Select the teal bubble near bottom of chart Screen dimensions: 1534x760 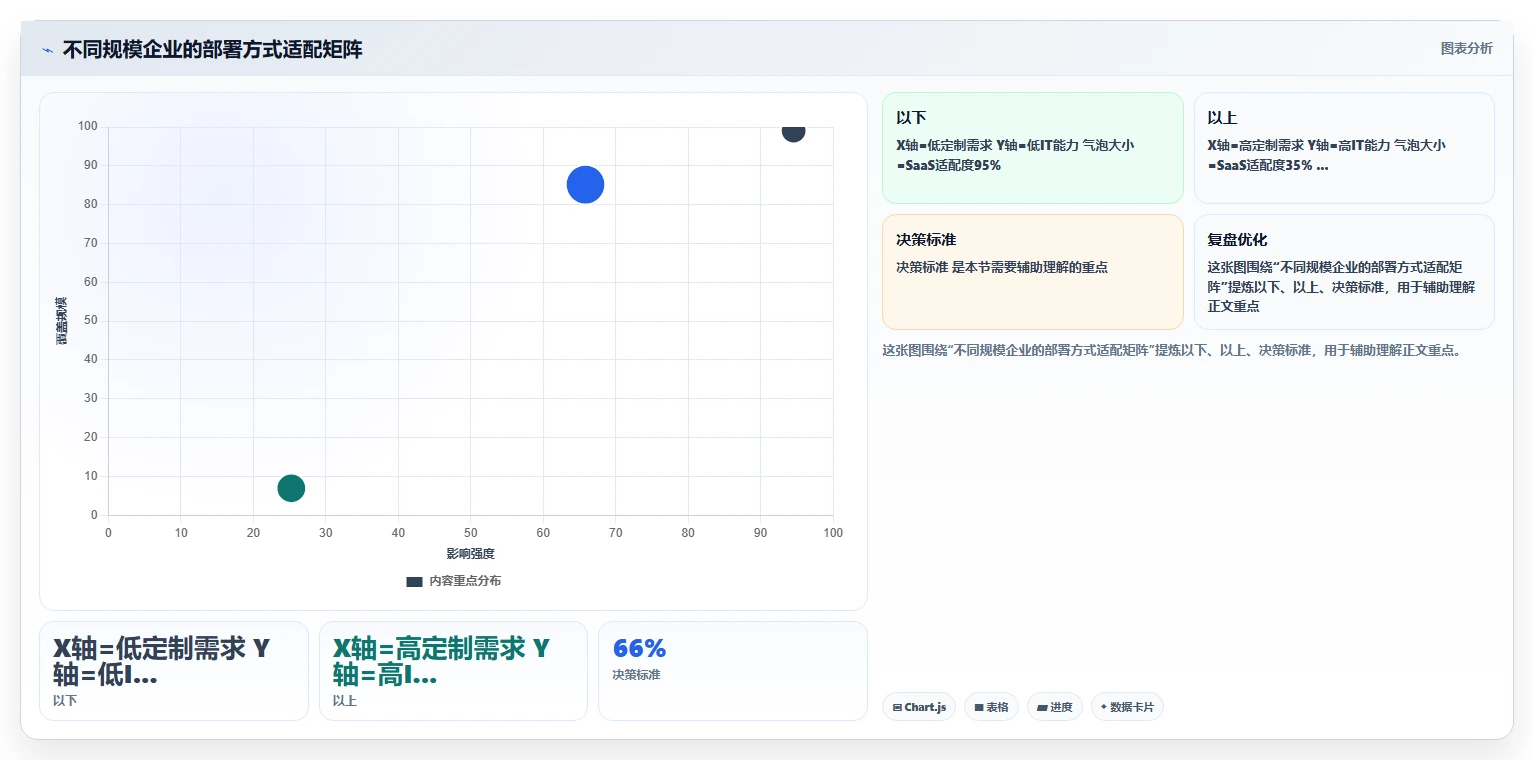(291, 488)
